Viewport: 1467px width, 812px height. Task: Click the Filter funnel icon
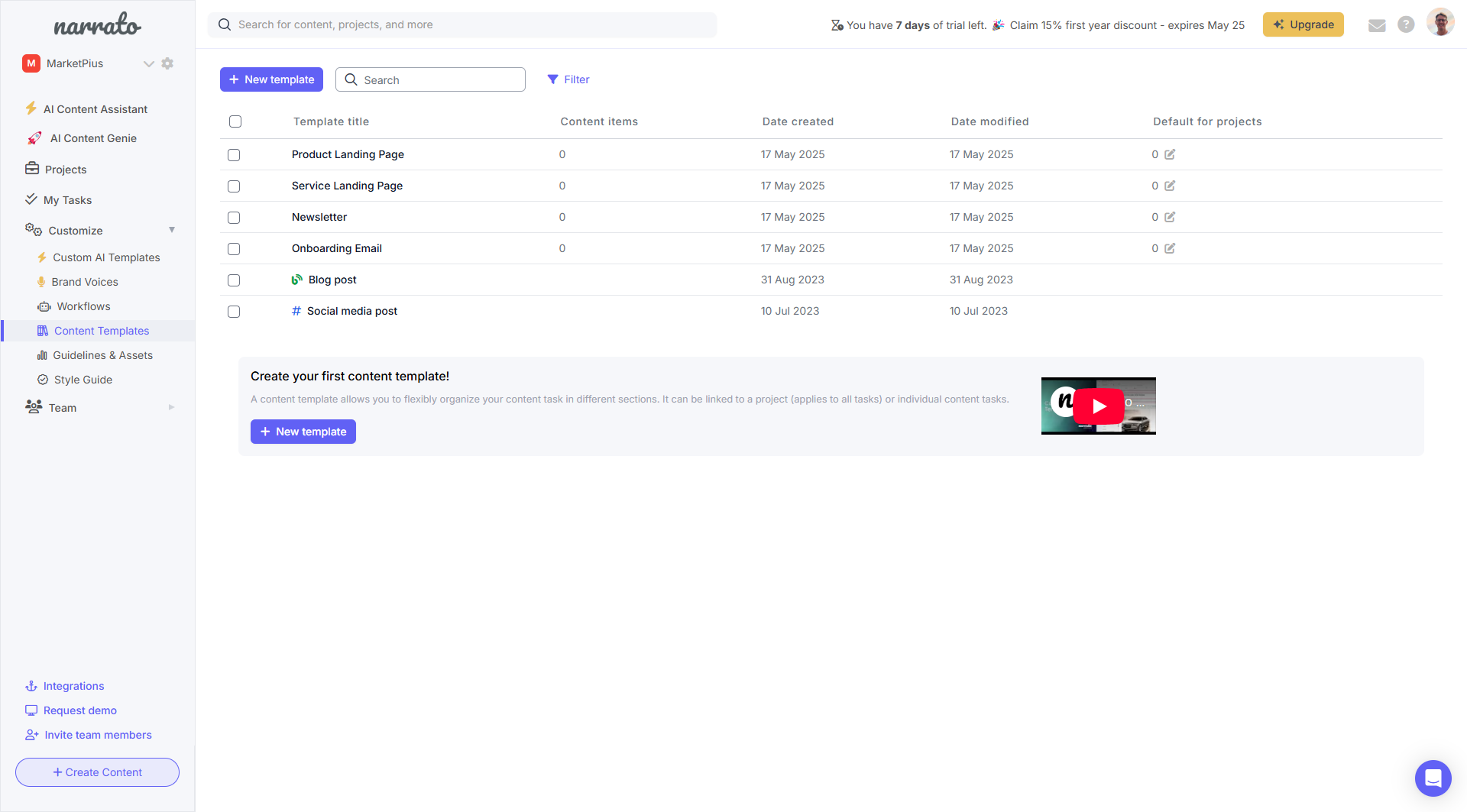[552, 79]
